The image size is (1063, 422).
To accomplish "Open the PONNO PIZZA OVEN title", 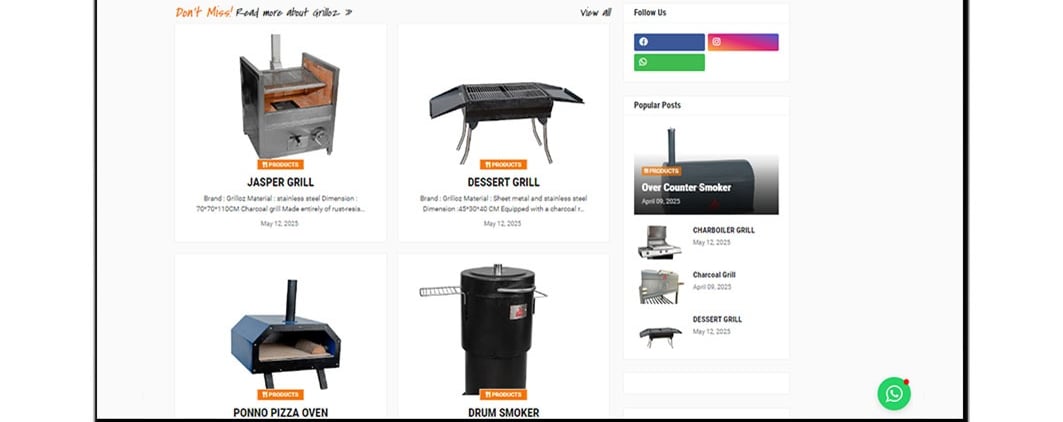I will pos(280,413).
